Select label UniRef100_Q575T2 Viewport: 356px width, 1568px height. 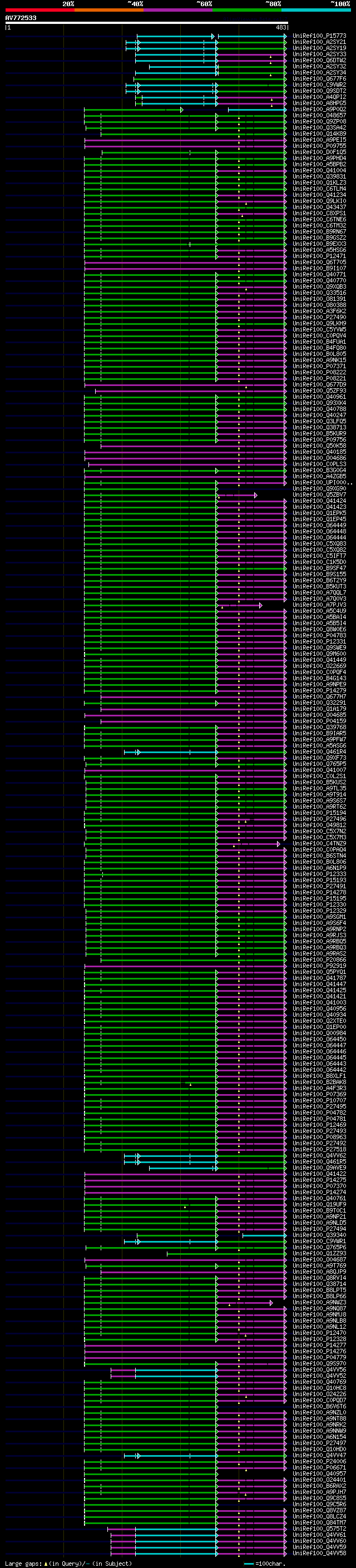click(319, 1529)
